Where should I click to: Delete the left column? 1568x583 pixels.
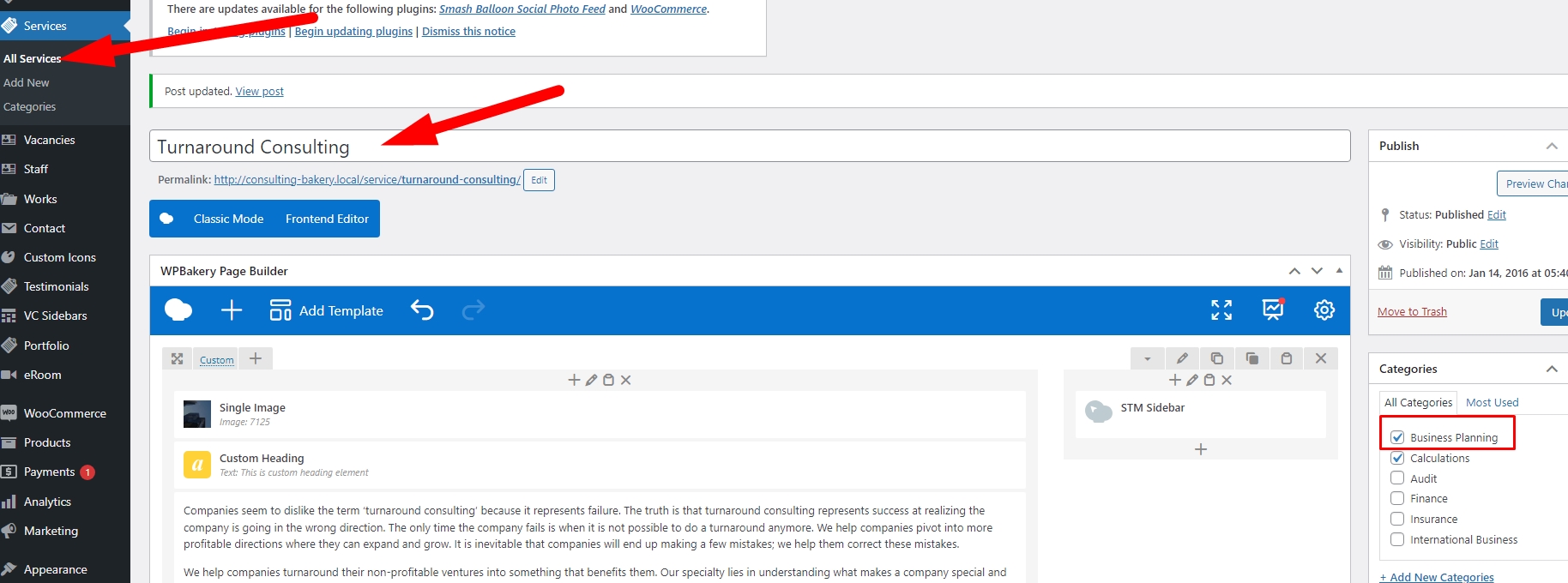tap(626, 380)
